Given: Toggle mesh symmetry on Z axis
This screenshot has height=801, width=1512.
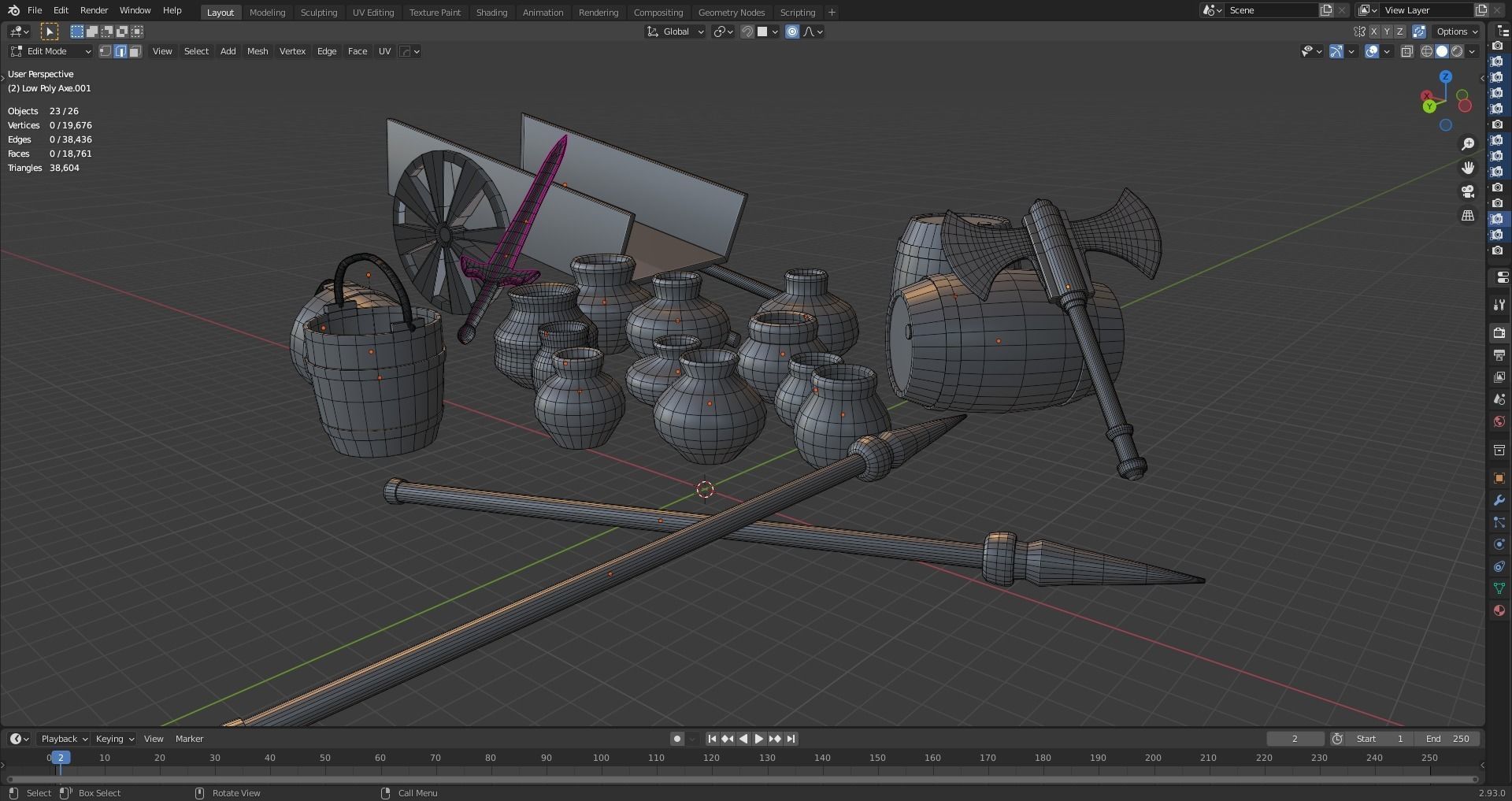Looking at the screenshot, I should (x=1399, y=32).
